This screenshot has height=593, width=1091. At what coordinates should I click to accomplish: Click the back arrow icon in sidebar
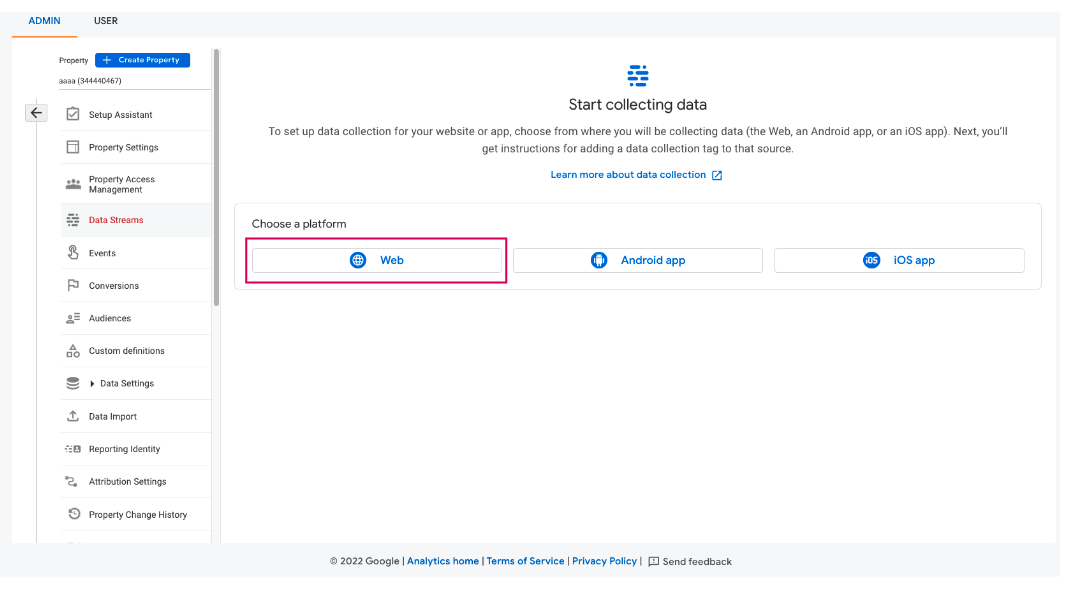(x=36, y=113)
